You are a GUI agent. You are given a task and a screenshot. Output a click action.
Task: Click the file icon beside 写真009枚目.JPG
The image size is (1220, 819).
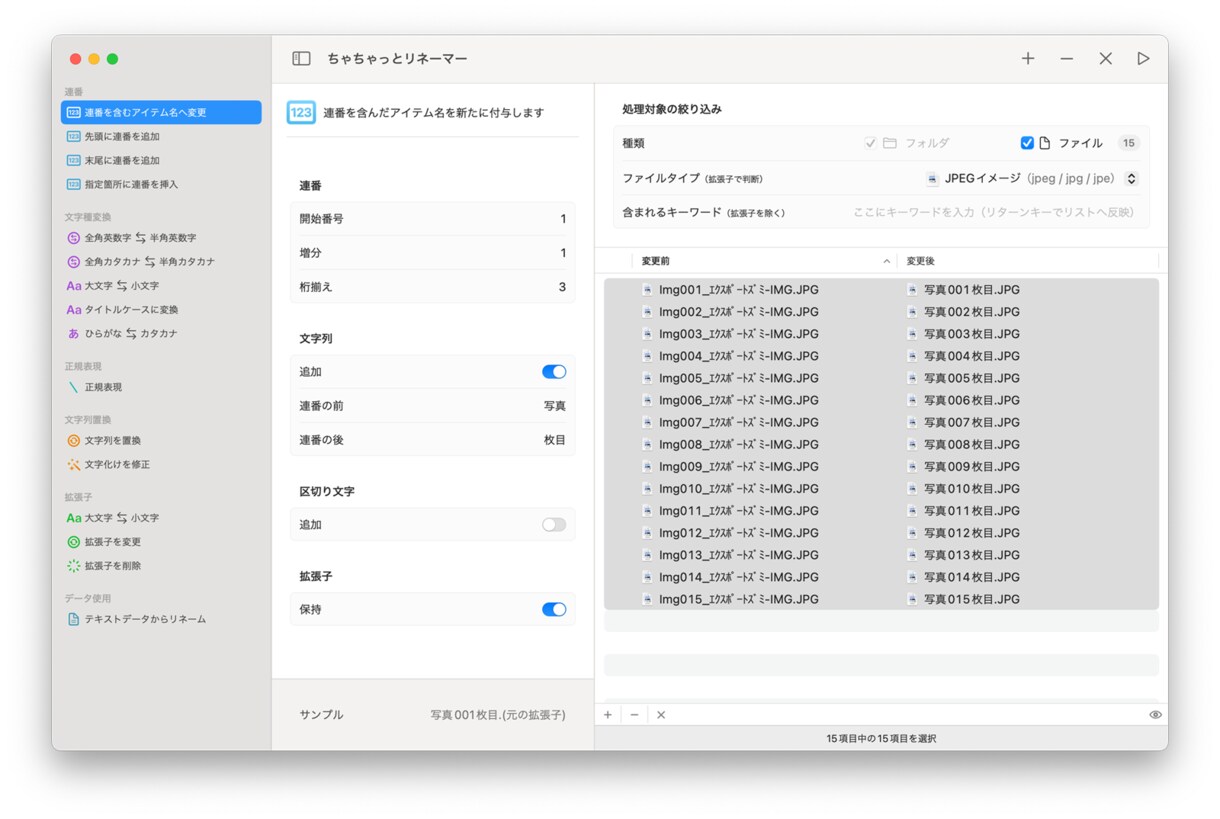912,467
